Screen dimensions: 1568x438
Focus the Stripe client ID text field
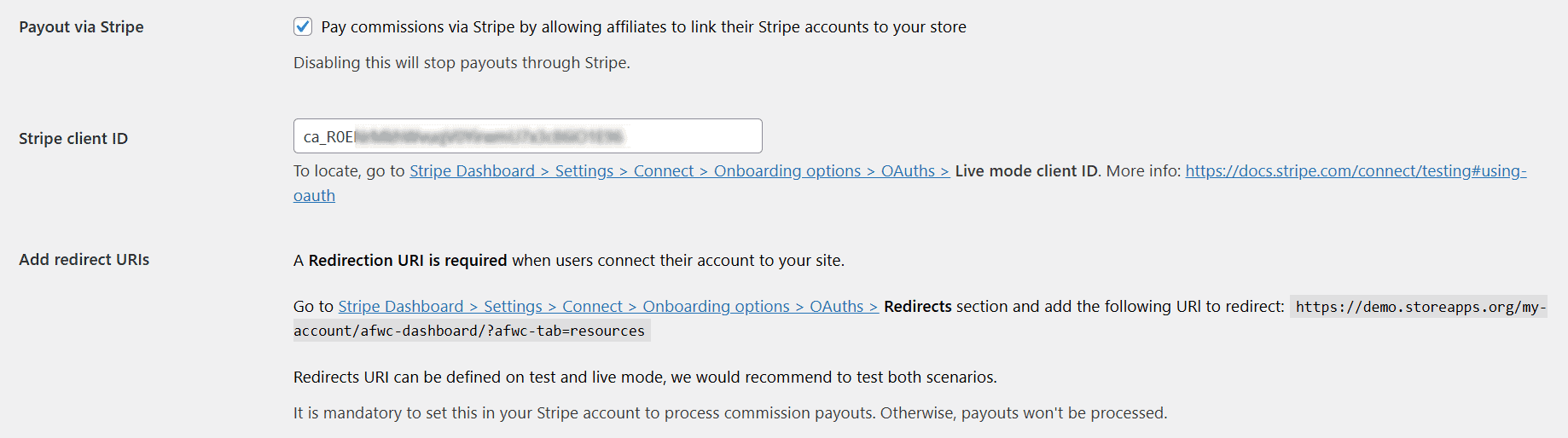[527, 136]
